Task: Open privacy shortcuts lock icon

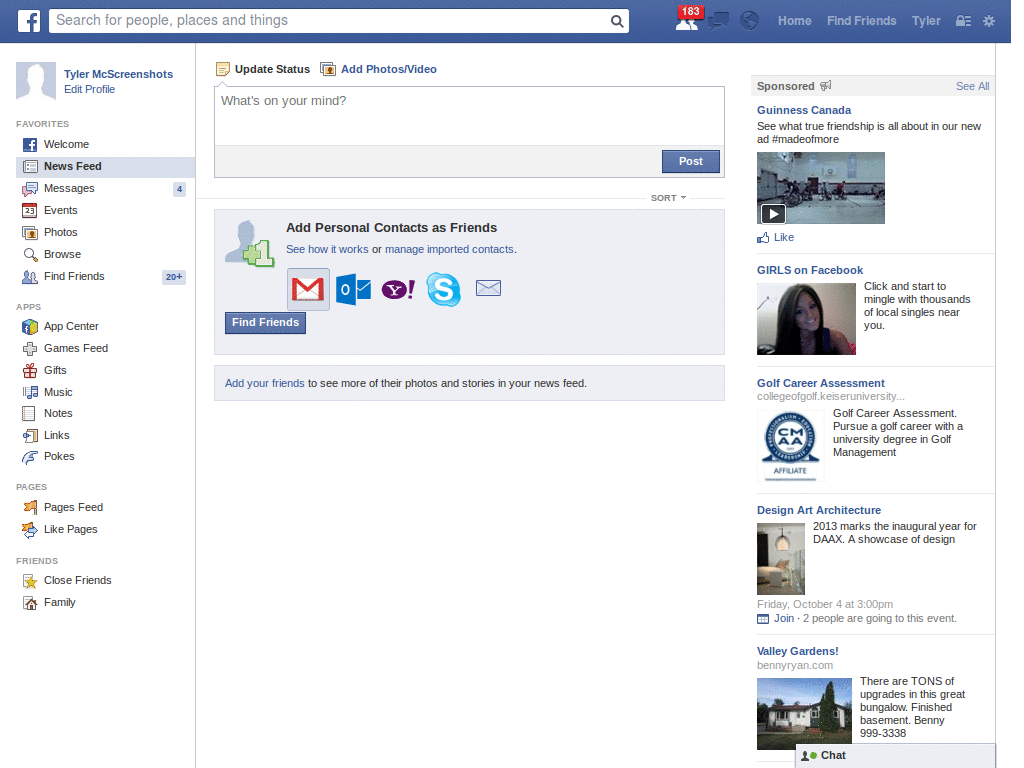Action: click(x=963, y=21)
